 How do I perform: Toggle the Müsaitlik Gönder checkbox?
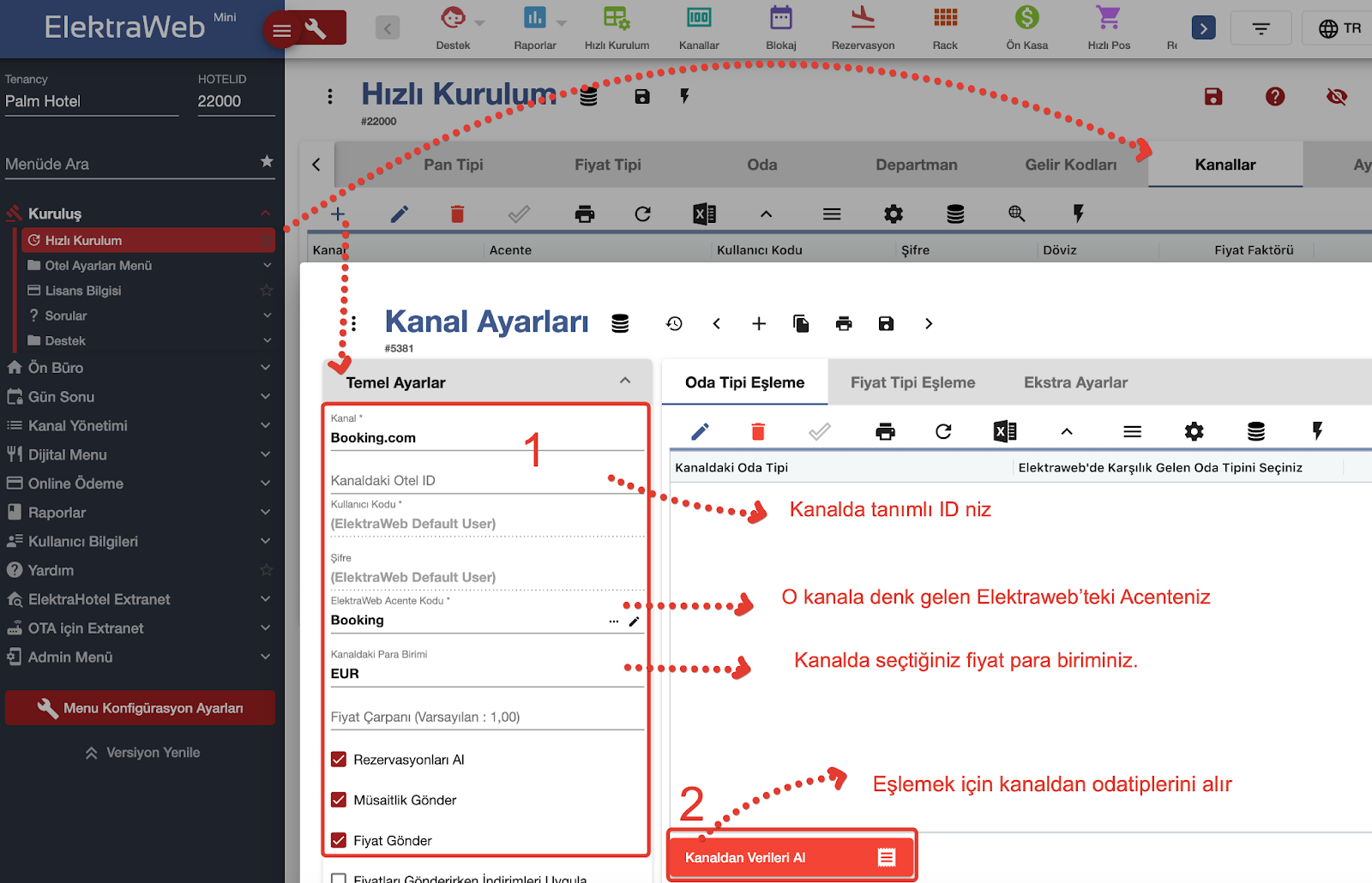(339, 800)
